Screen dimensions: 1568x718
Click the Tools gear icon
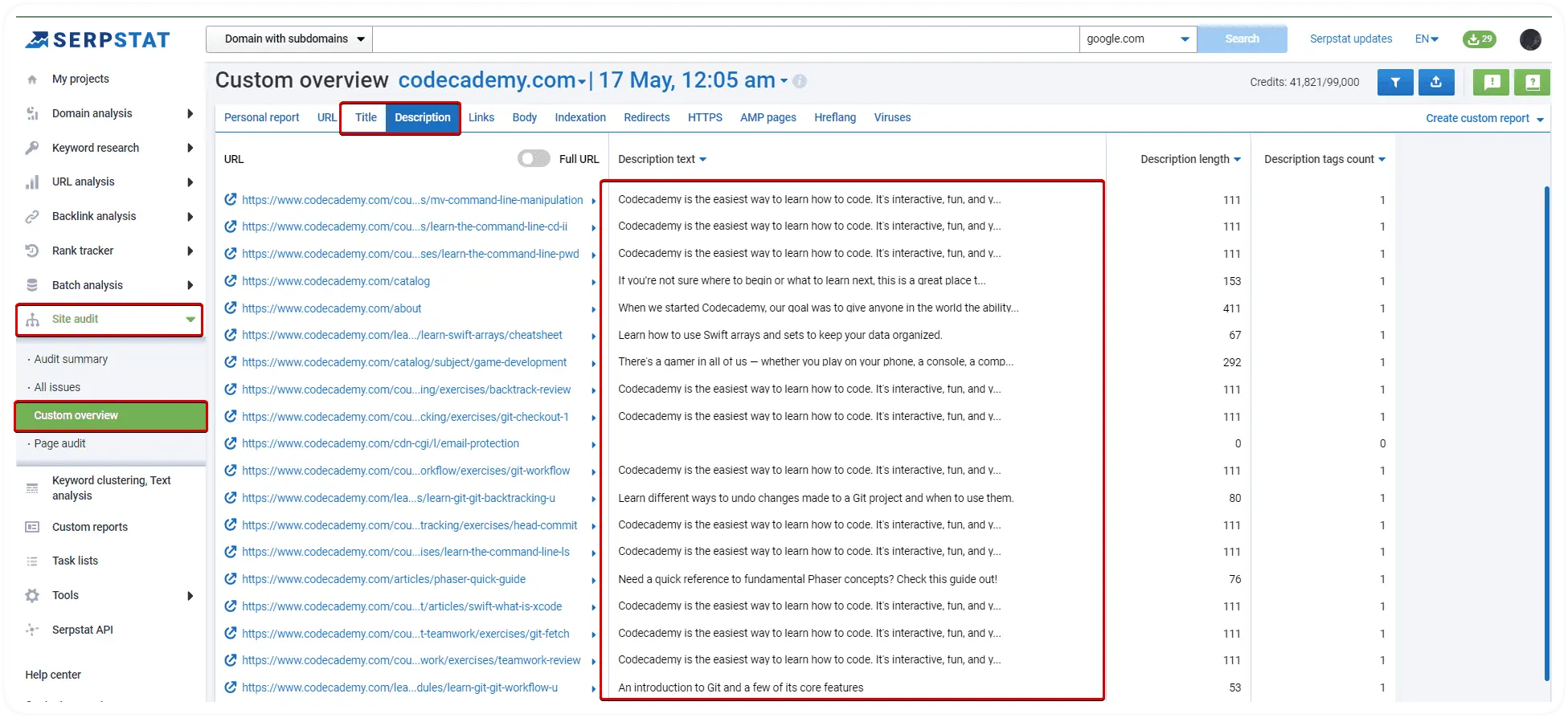[32, 596]
